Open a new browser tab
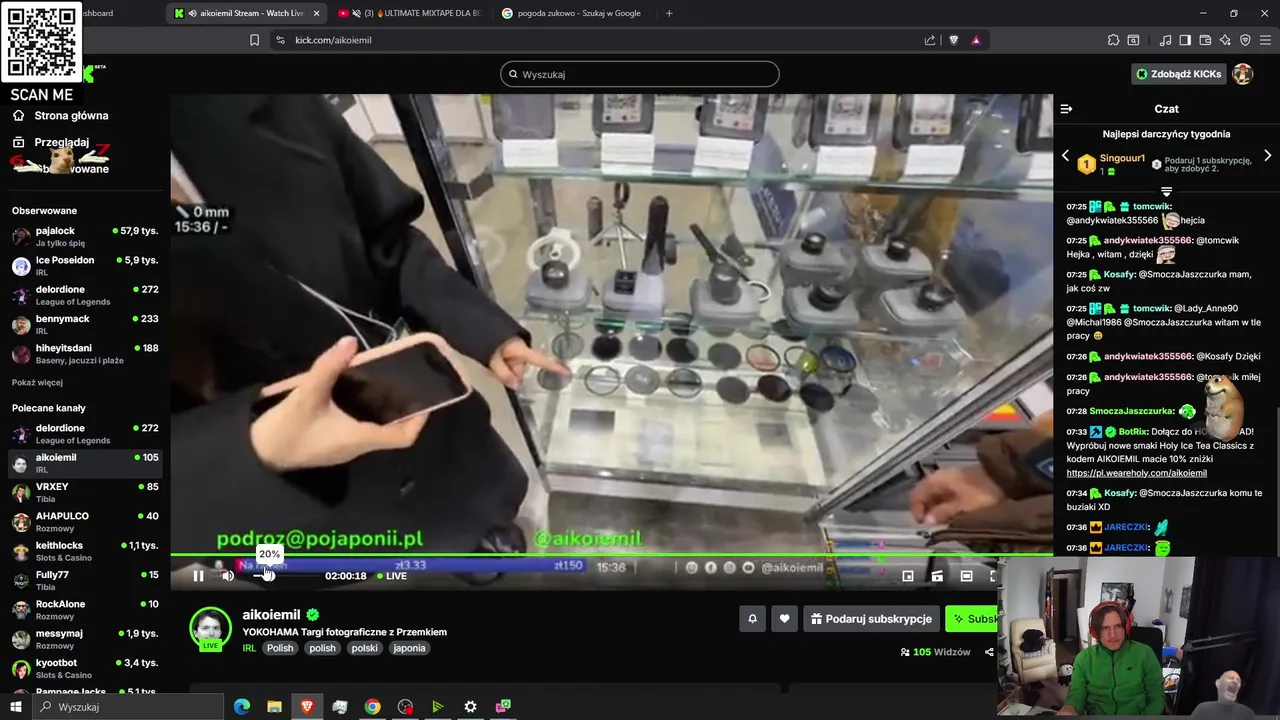1280x720 pixels. pos(669,13)
